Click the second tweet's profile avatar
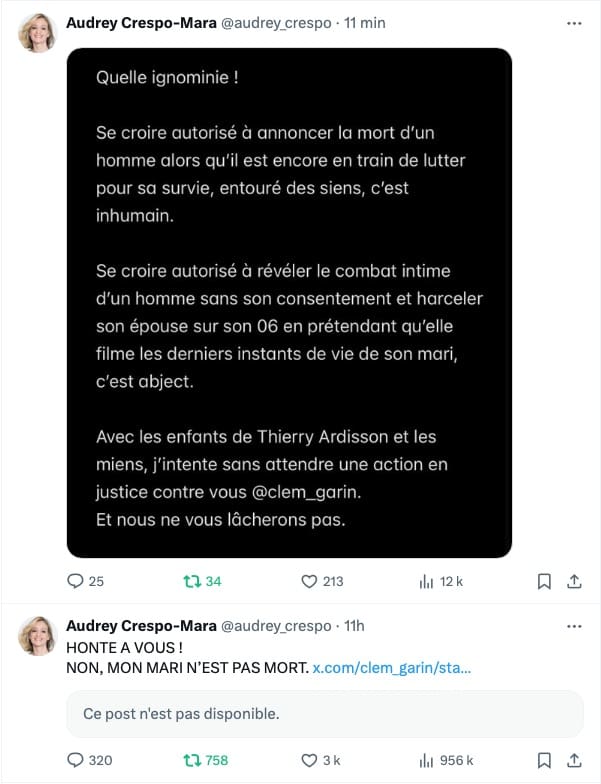 point(37,636)
